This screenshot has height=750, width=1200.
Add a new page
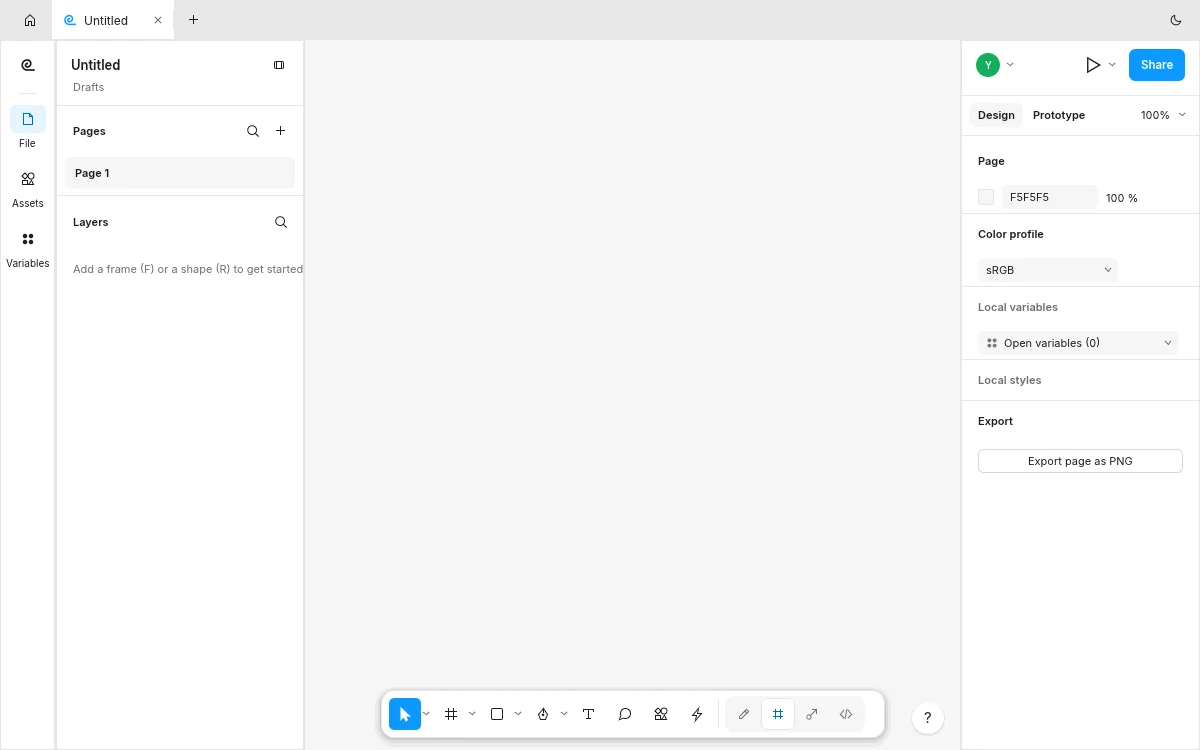pyautogui.click(x=281, y=131)
